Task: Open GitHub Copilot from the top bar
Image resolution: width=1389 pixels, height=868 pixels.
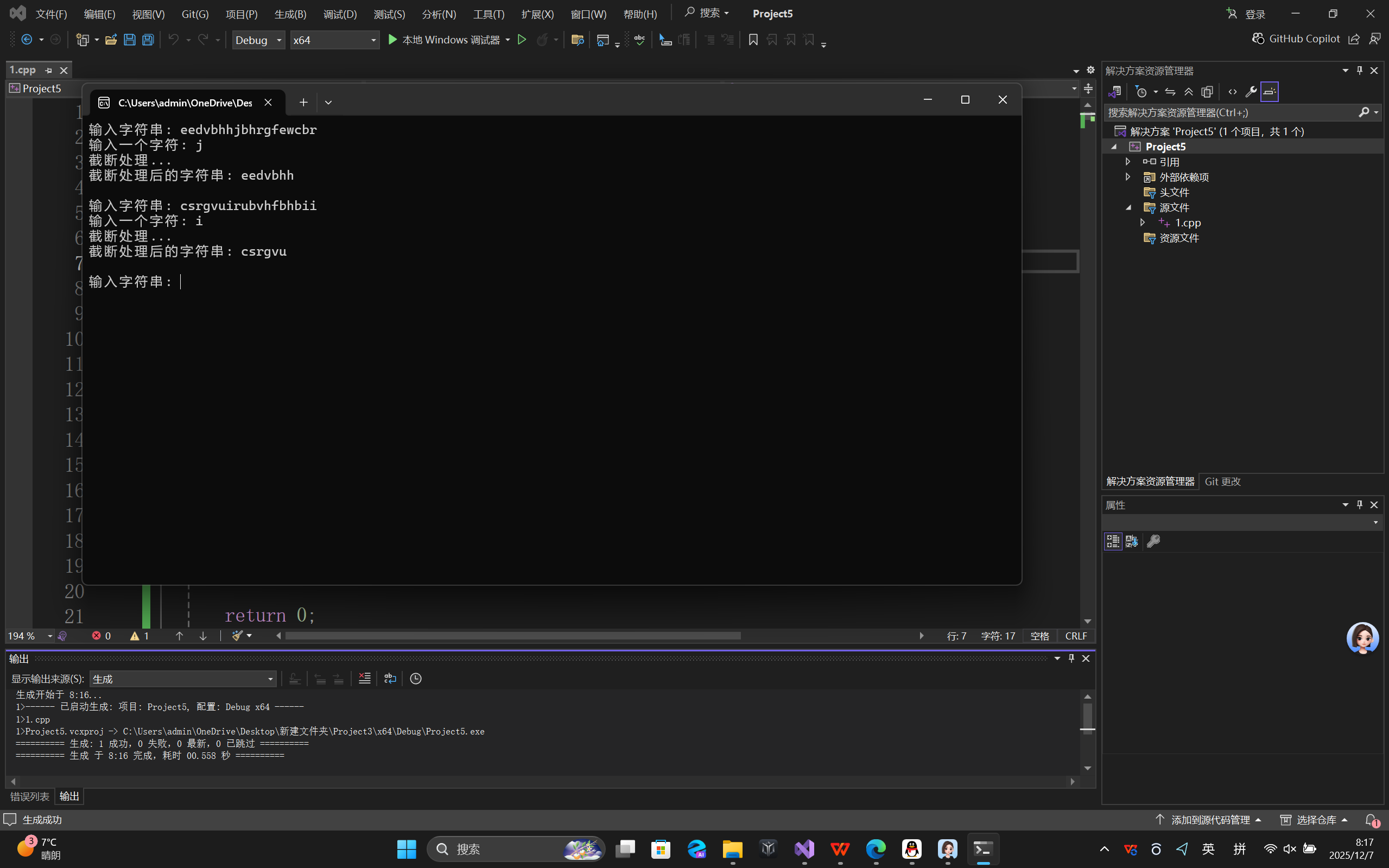Action: 1296,39
